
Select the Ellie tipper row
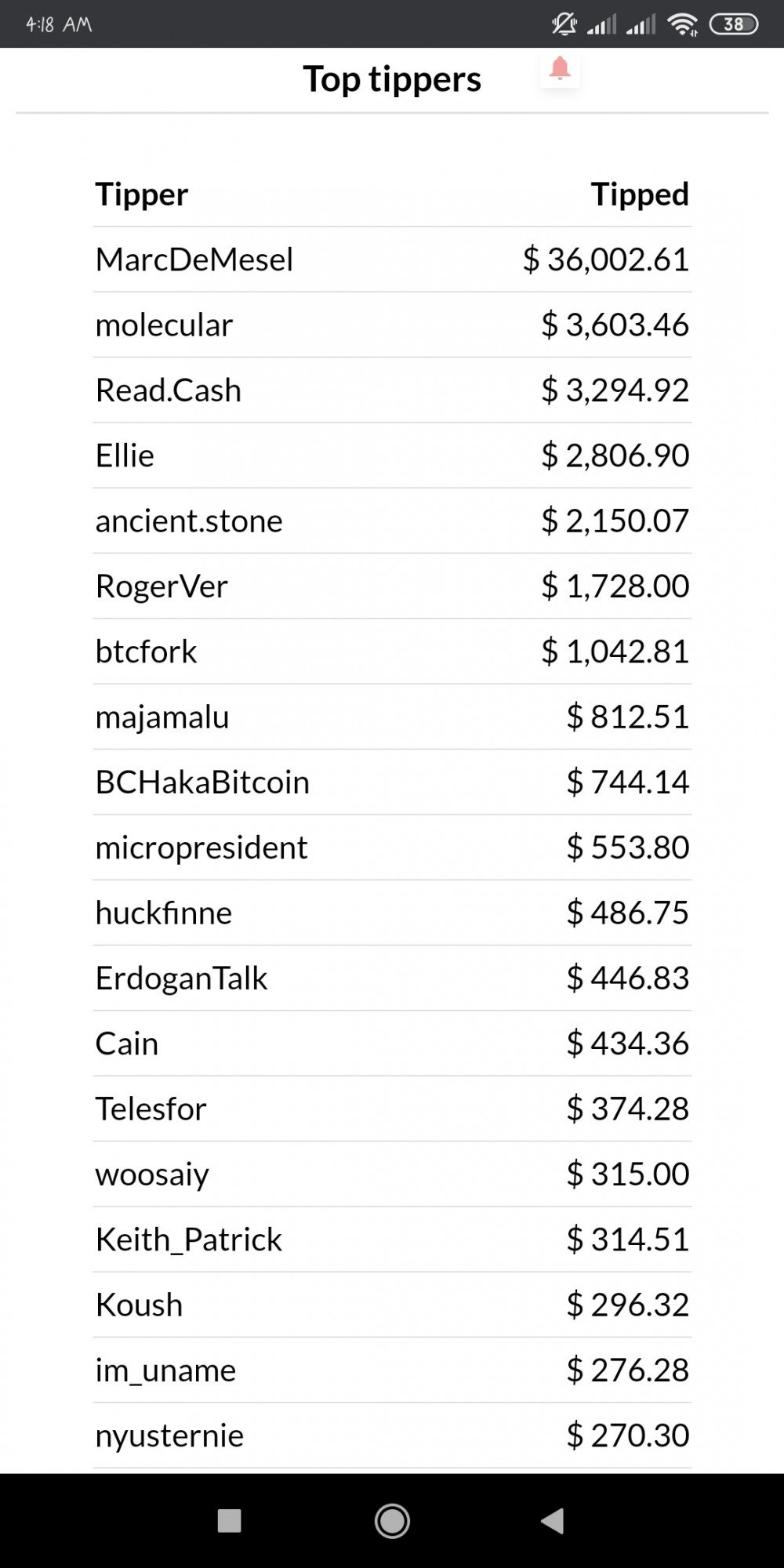click(392, 456)
